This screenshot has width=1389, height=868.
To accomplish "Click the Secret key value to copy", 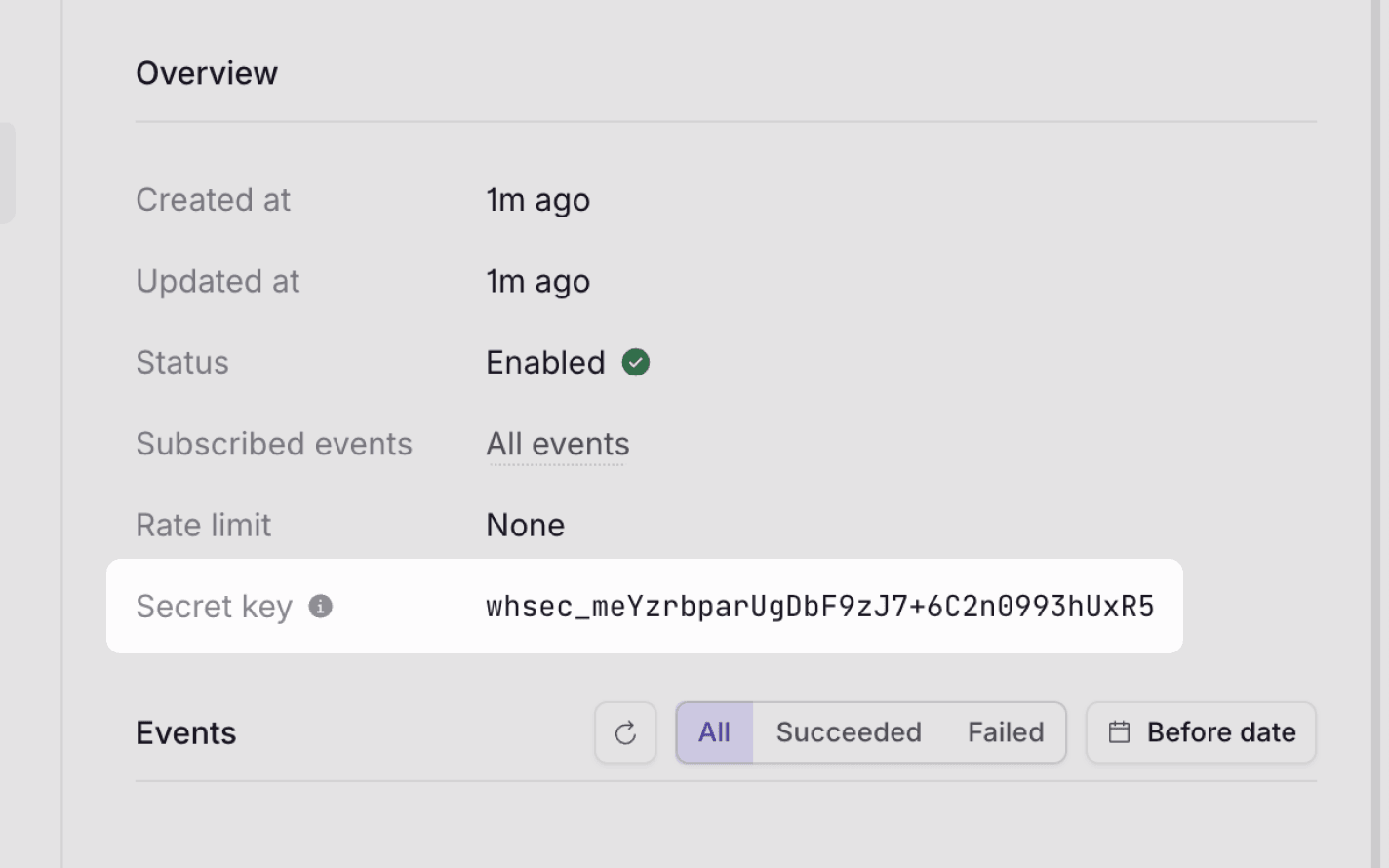I will coord(819,606).
